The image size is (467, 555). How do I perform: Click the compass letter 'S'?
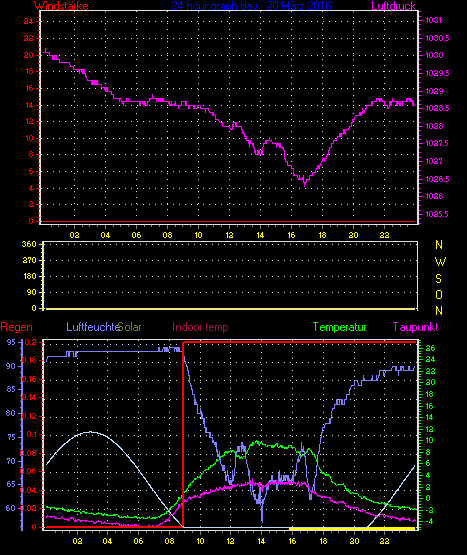pos(438,279)
